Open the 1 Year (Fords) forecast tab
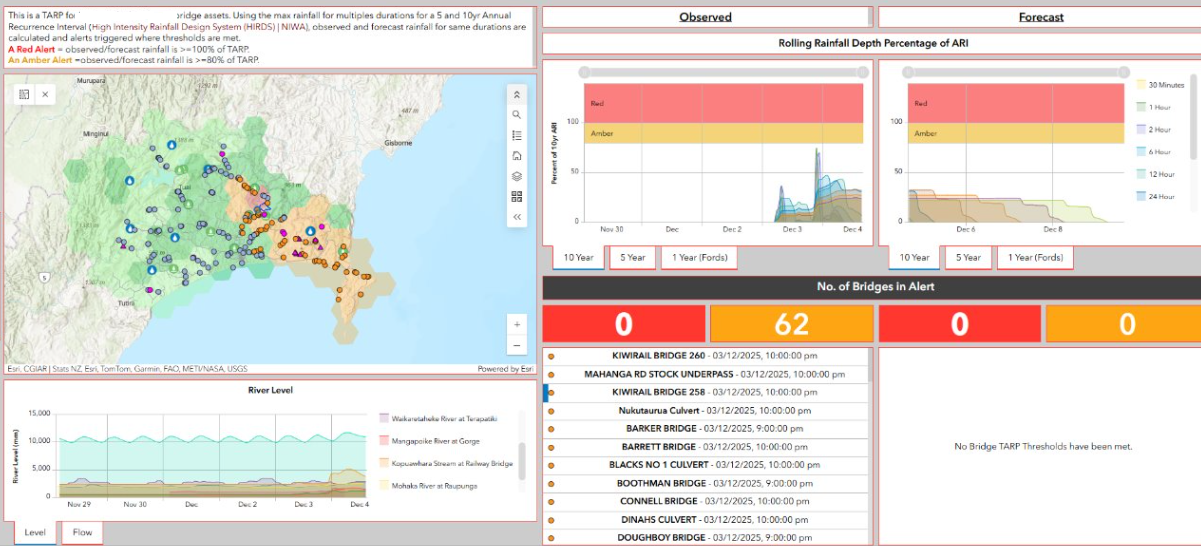Viewport: 1201px width, 551px height. (1035, 257)
